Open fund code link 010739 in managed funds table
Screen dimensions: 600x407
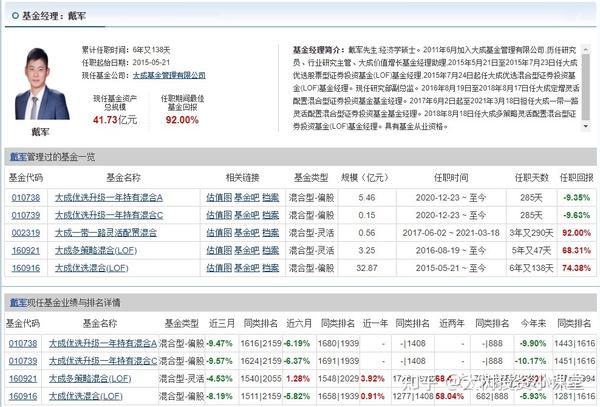[x=26, y=215]
